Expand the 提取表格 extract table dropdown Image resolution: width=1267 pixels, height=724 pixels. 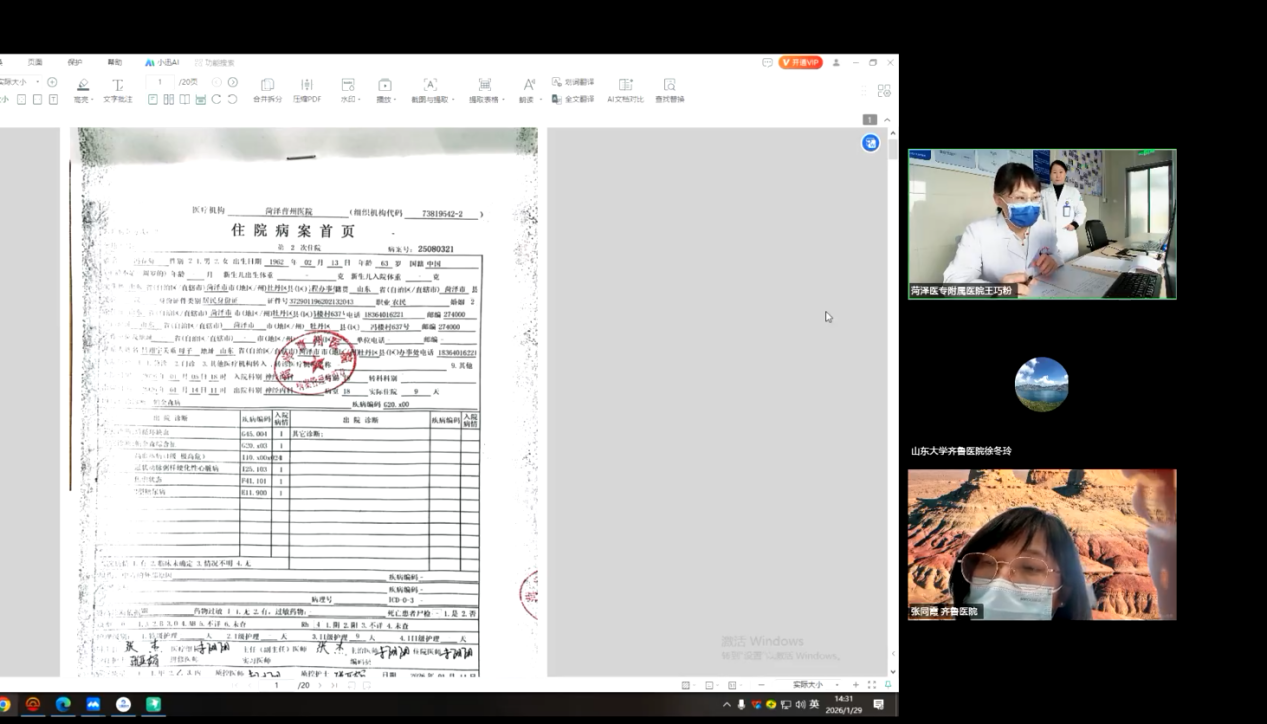pyautogui.click(x=485, y=90)
